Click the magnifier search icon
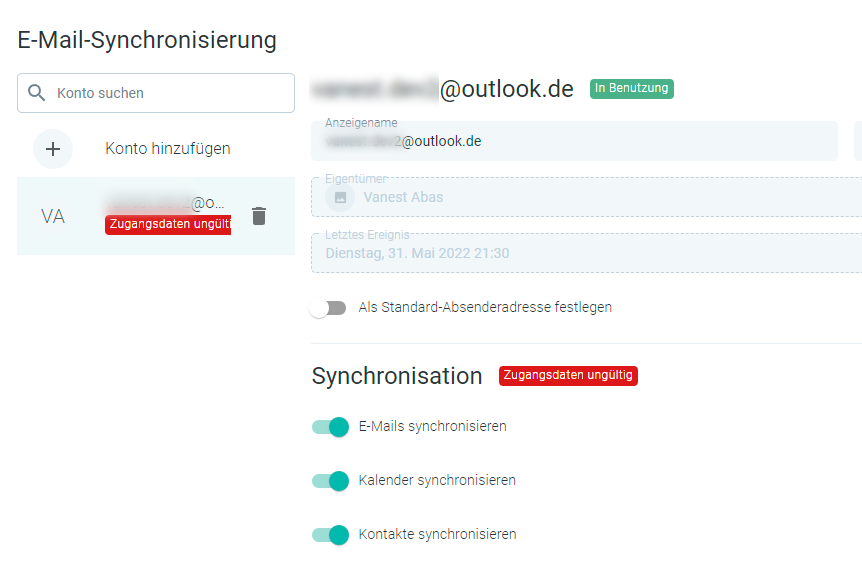862x568 pixels. pyautogui.click(x=36, y=93)
